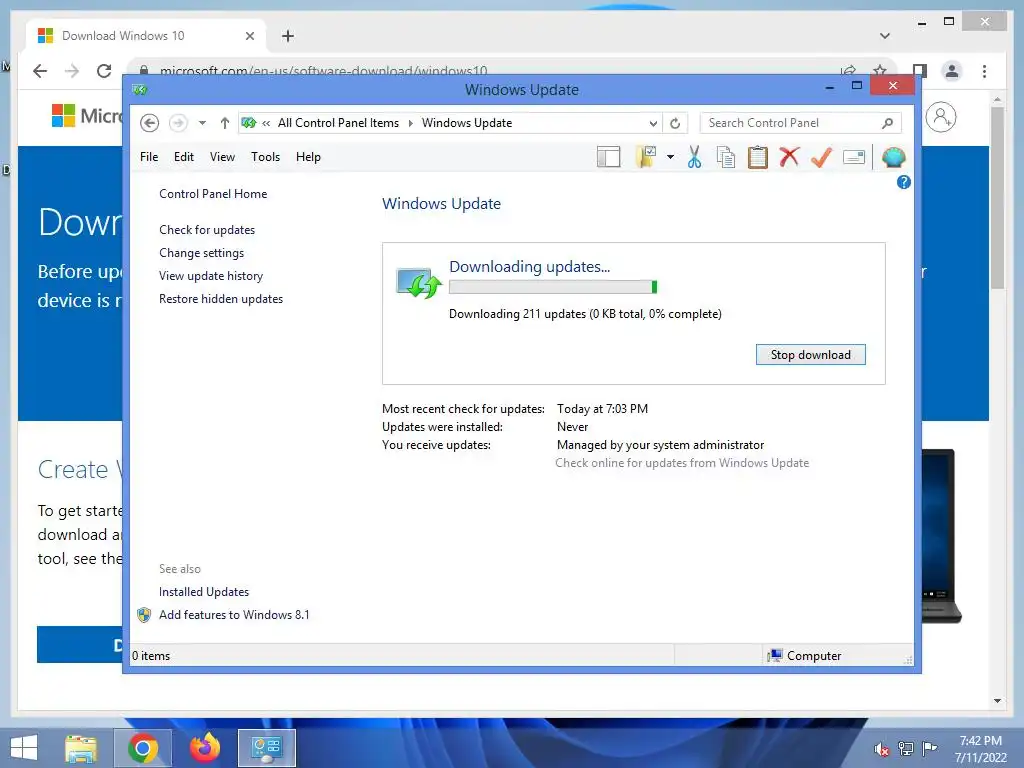This screenshot has width=1024, height=768.
Task: Expand Chrome tab search chevron
Action: click(x=885, y=36)
